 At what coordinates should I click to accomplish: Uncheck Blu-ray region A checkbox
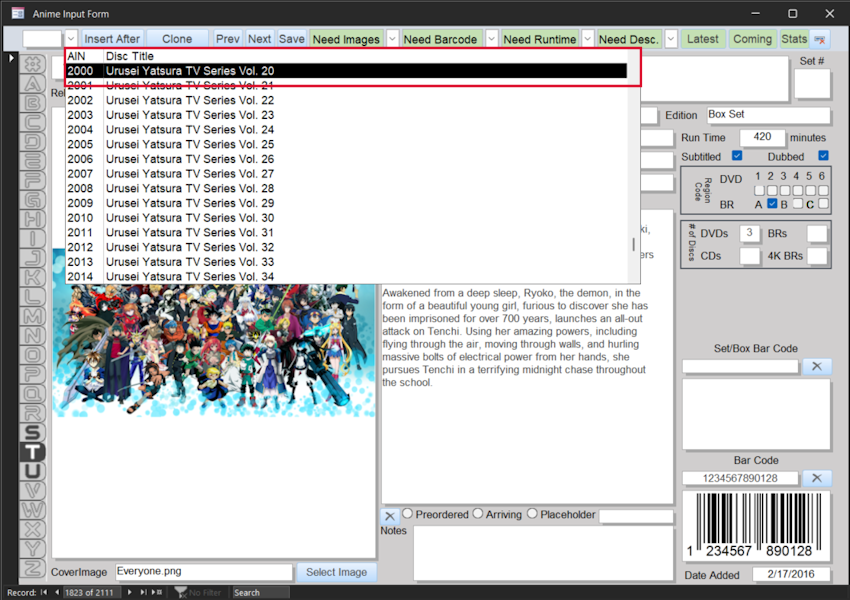click(x=772, y=204)
